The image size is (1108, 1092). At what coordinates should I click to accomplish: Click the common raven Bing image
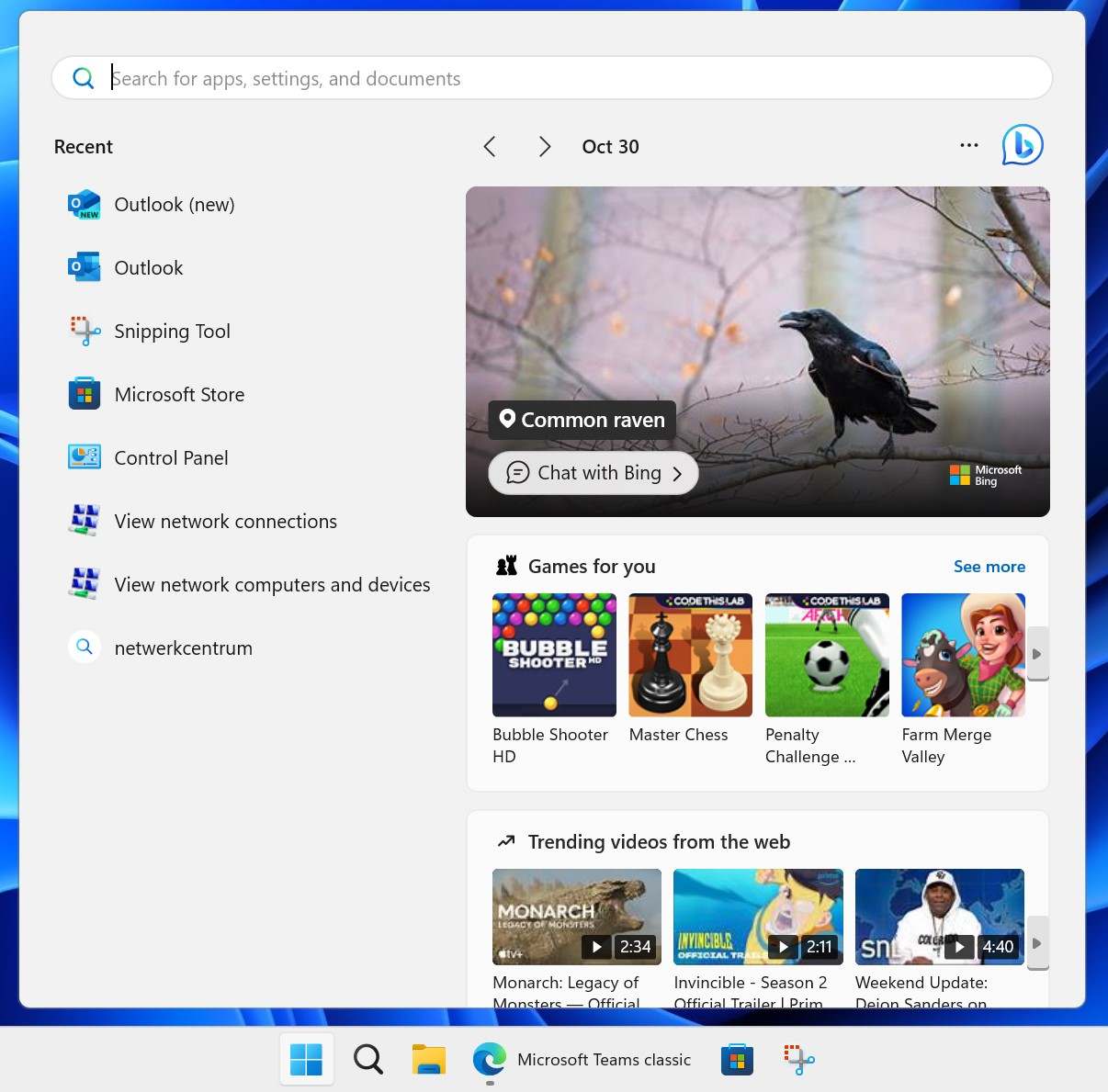pyautogui.click(x=758, y=352)
